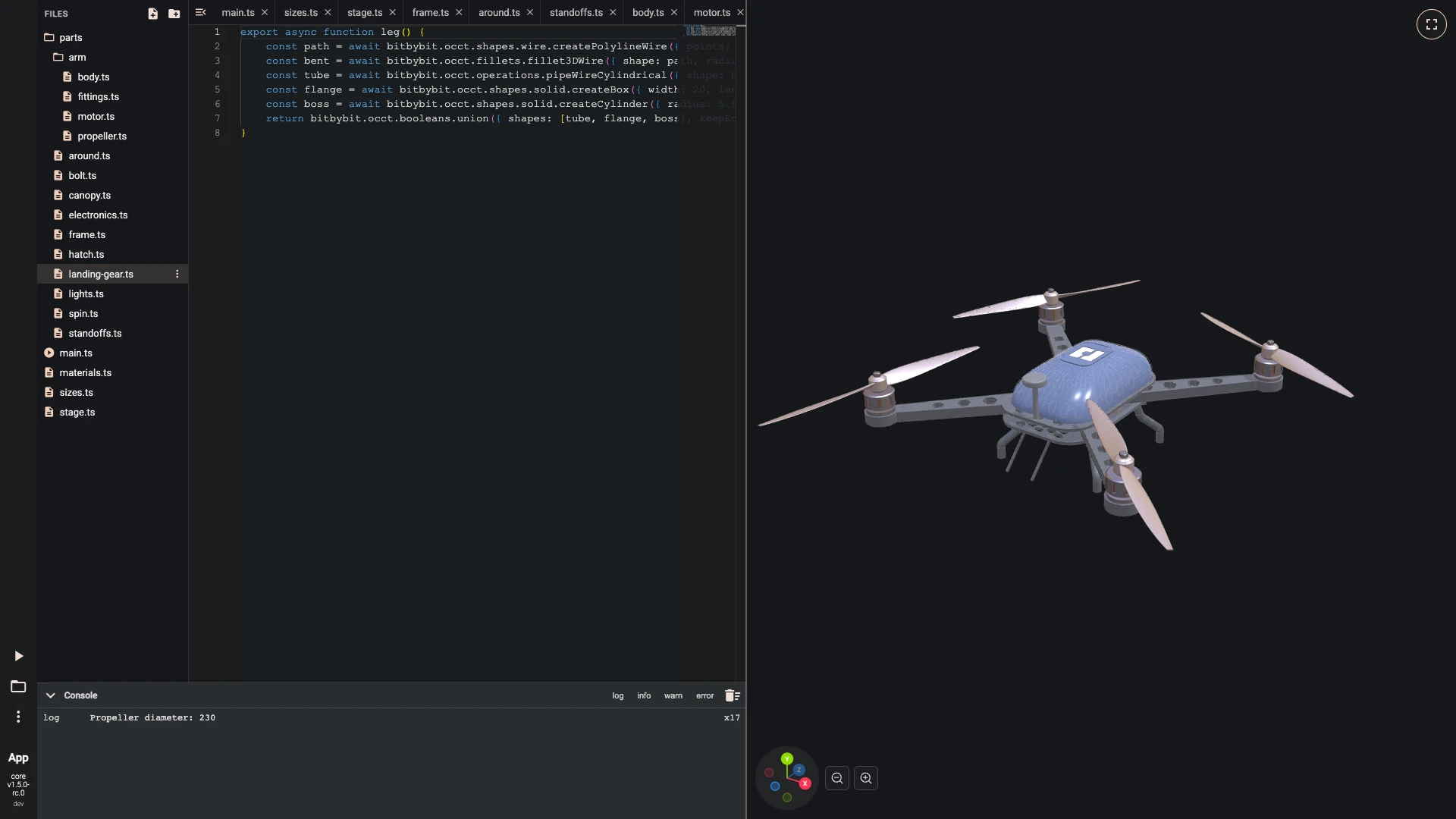Viewport: 1456px width, 819px height.
Task: Open the file explorer sidebar icon
Action: pos(18,686)
